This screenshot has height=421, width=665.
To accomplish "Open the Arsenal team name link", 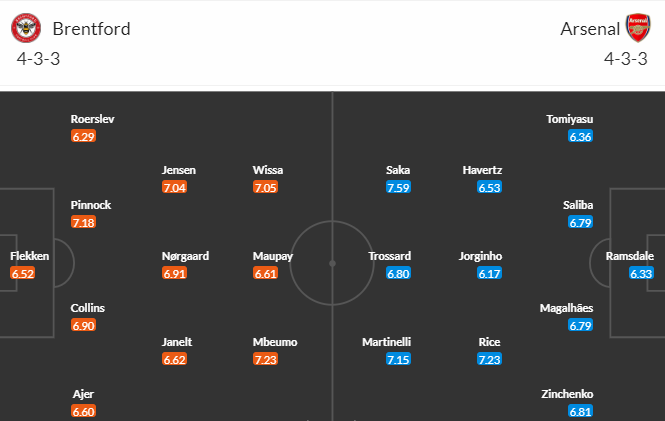I will pyautogui.click(x=590, y=29).
